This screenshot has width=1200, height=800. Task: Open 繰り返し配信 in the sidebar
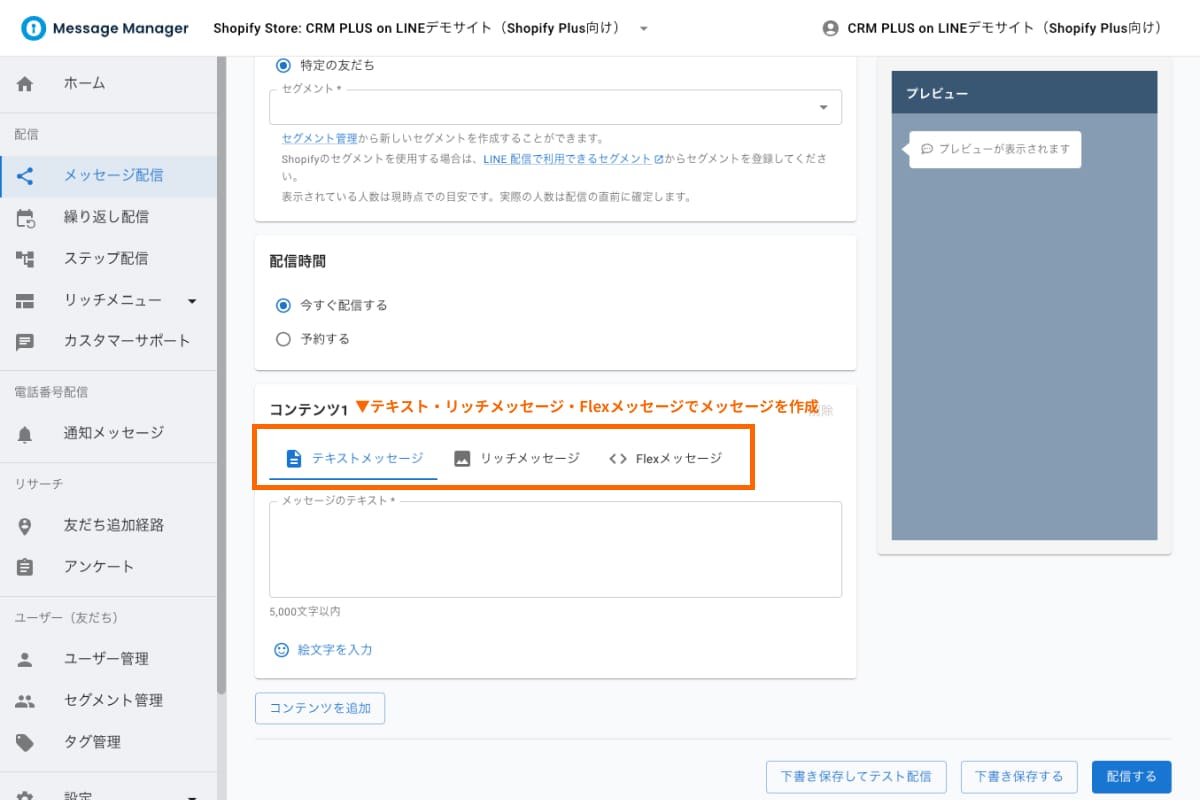coord(108,217)
